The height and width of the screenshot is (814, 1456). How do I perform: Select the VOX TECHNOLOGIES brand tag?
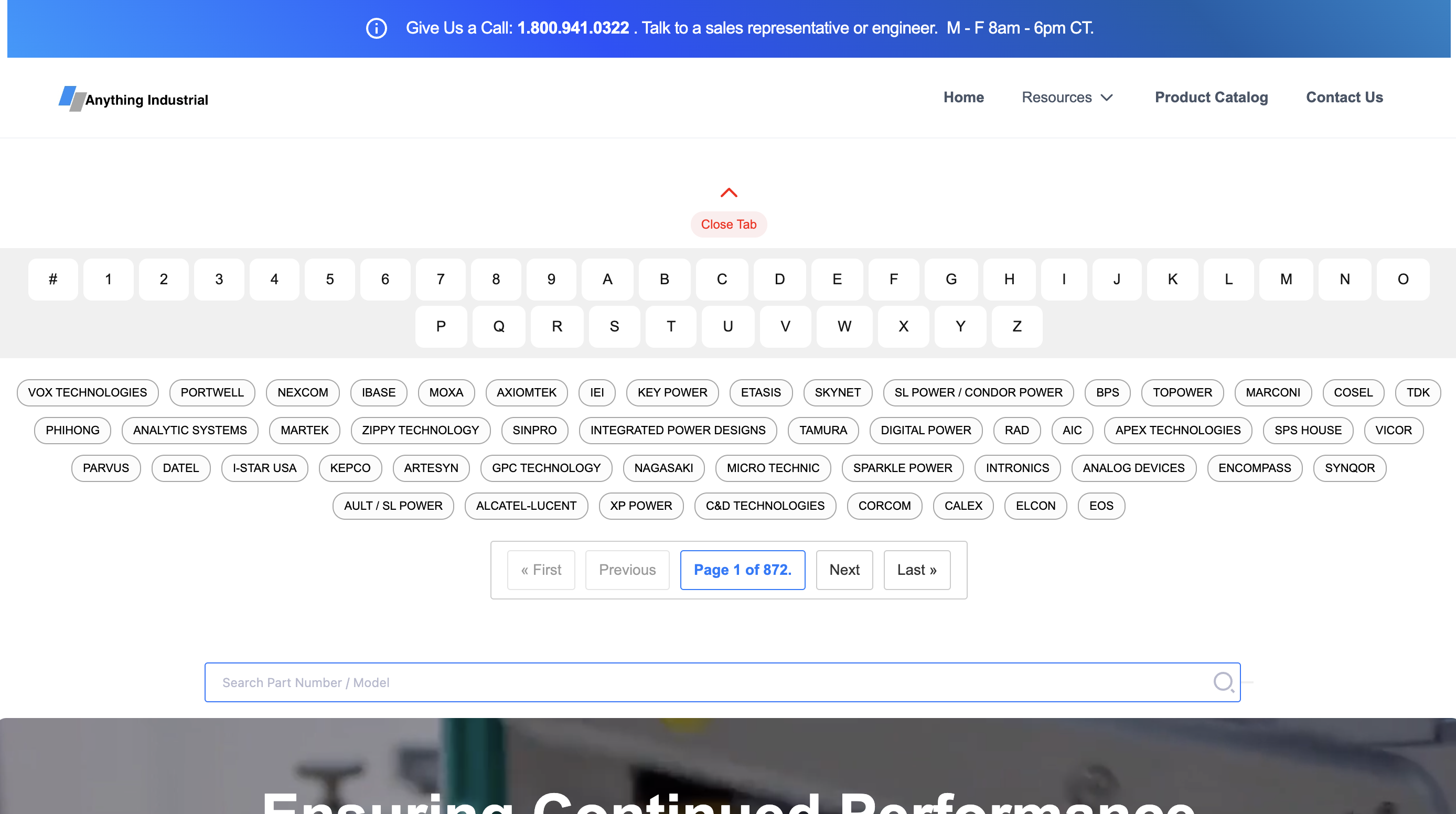point(87,392)
